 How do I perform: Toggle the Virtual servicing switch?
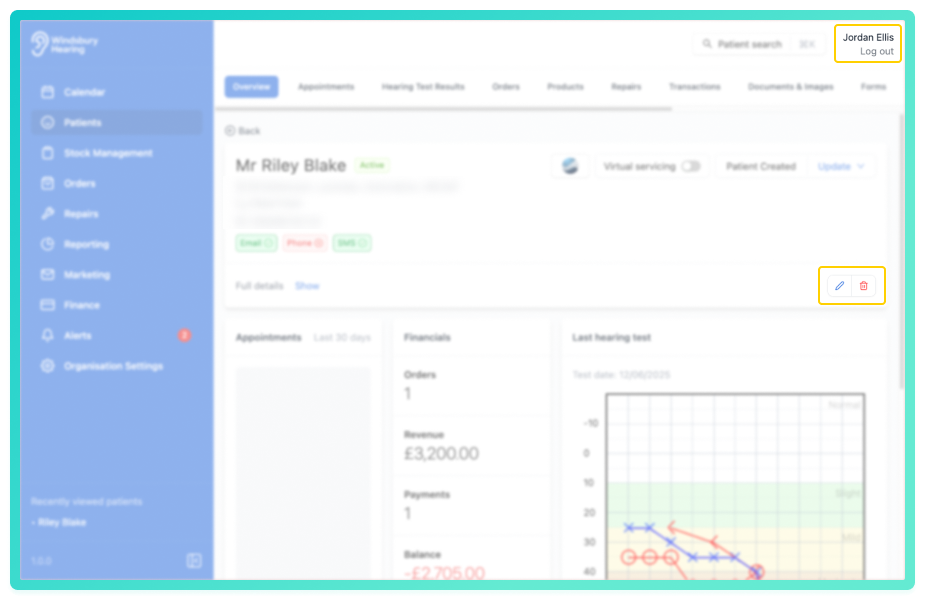(x=691, y=166)
